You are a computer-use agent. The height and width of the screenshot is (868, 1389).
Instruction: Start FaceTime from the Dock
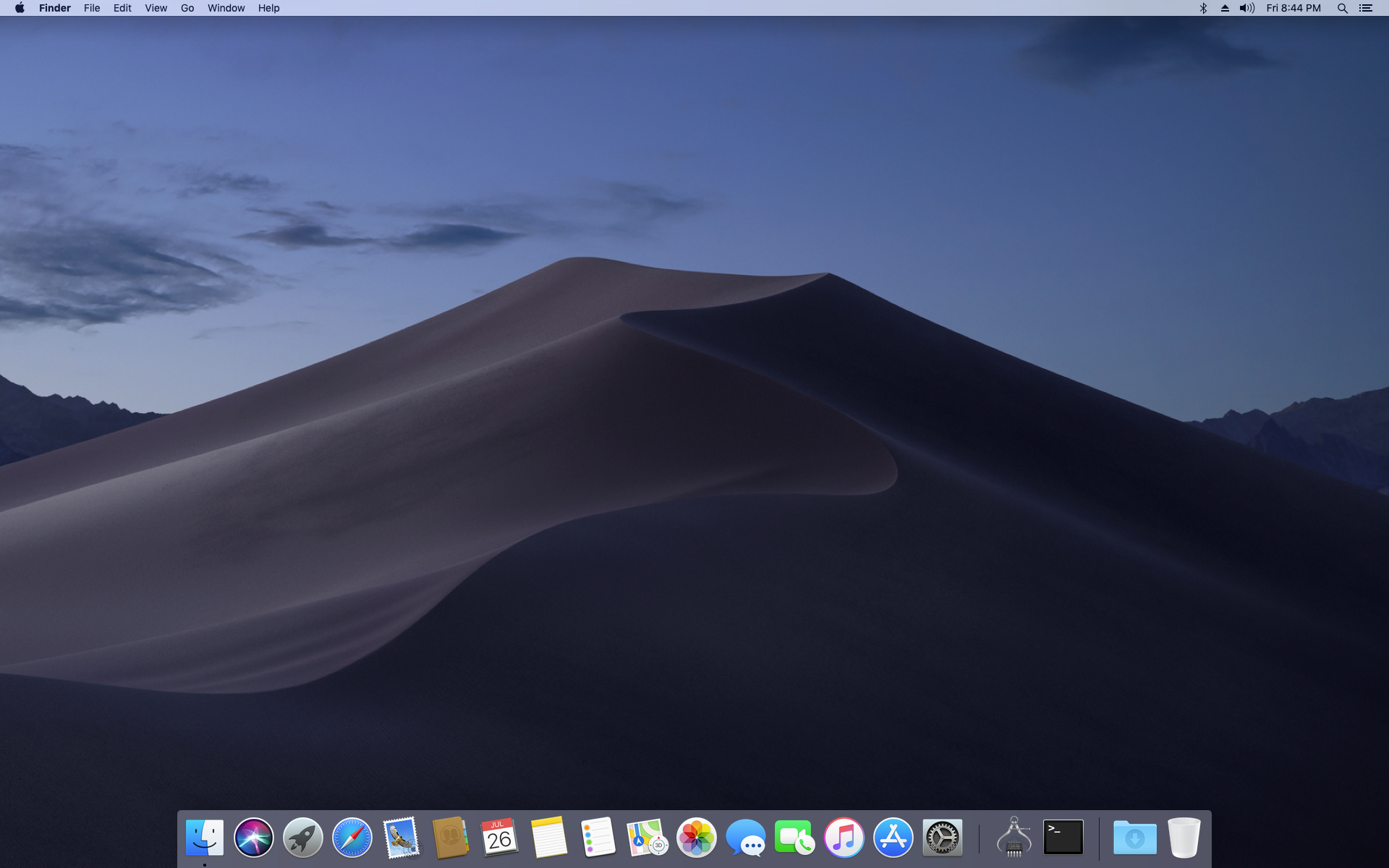point(794,838)
